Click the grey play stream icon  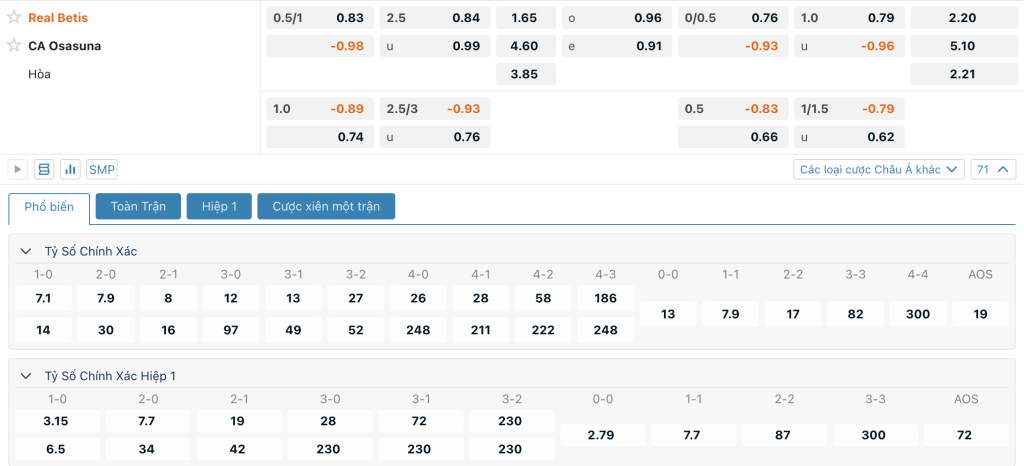pos(18,170)
